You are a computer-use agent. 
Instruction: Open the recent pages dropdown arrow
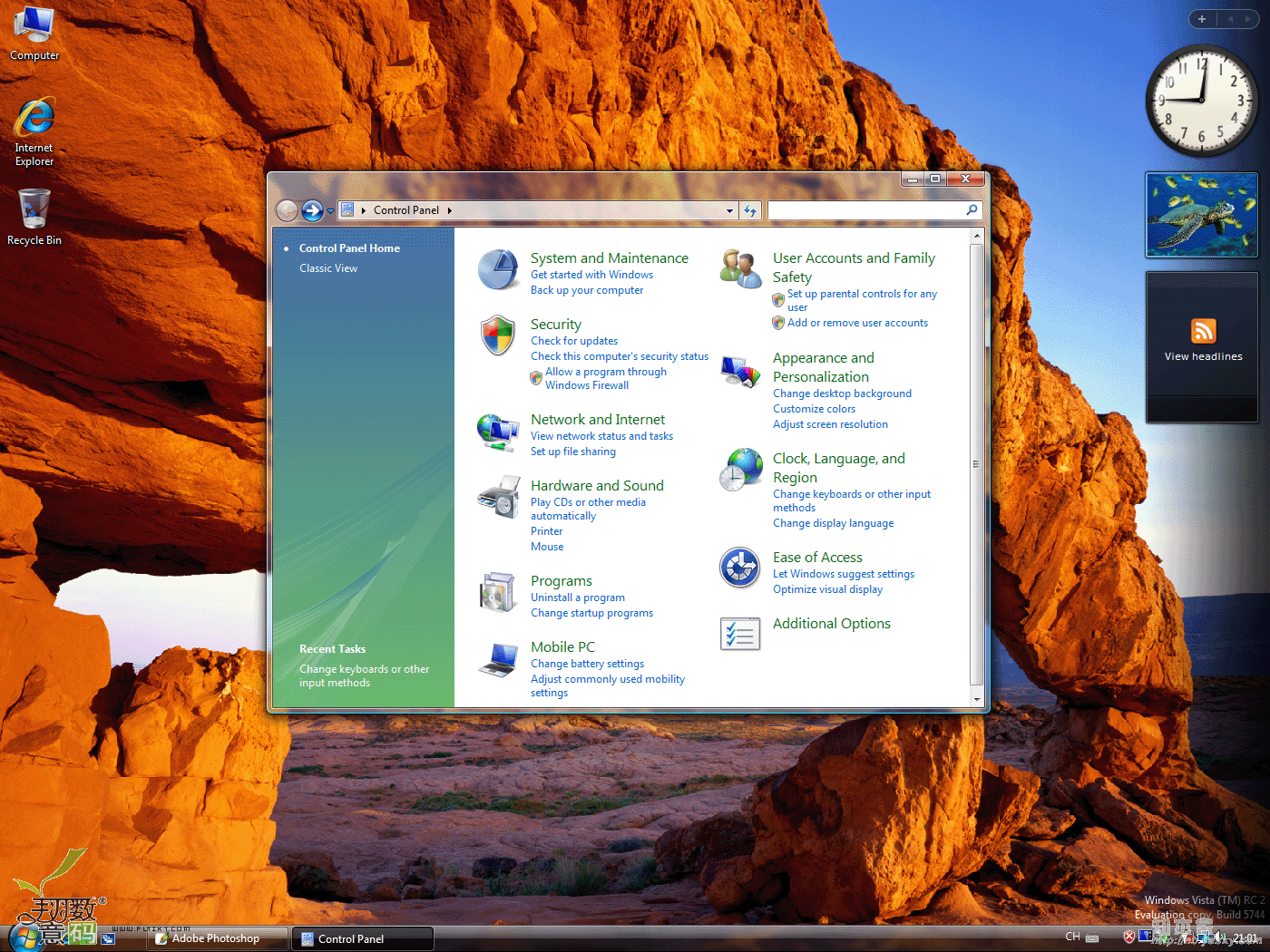point(331,211)
